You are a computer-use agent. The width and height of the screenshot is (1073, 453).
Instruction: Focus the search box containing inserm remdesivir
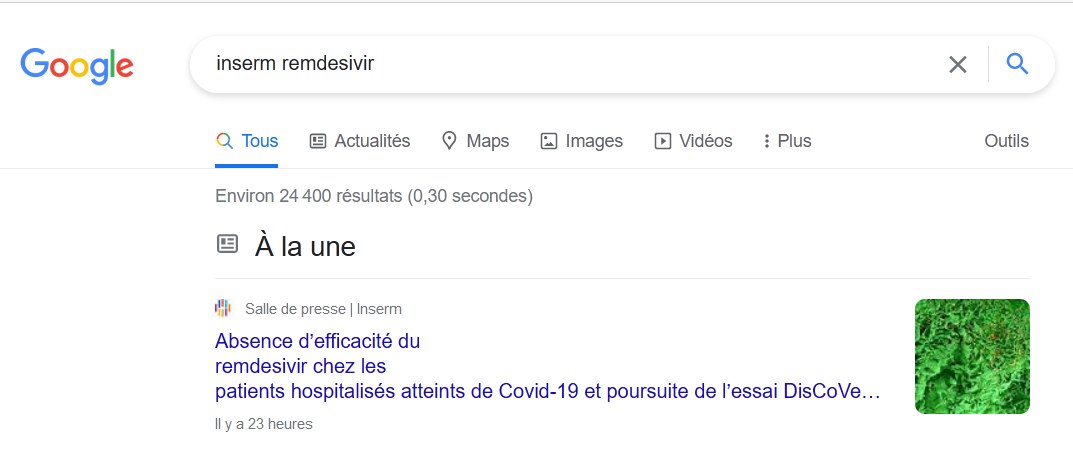tap(568, 64)
